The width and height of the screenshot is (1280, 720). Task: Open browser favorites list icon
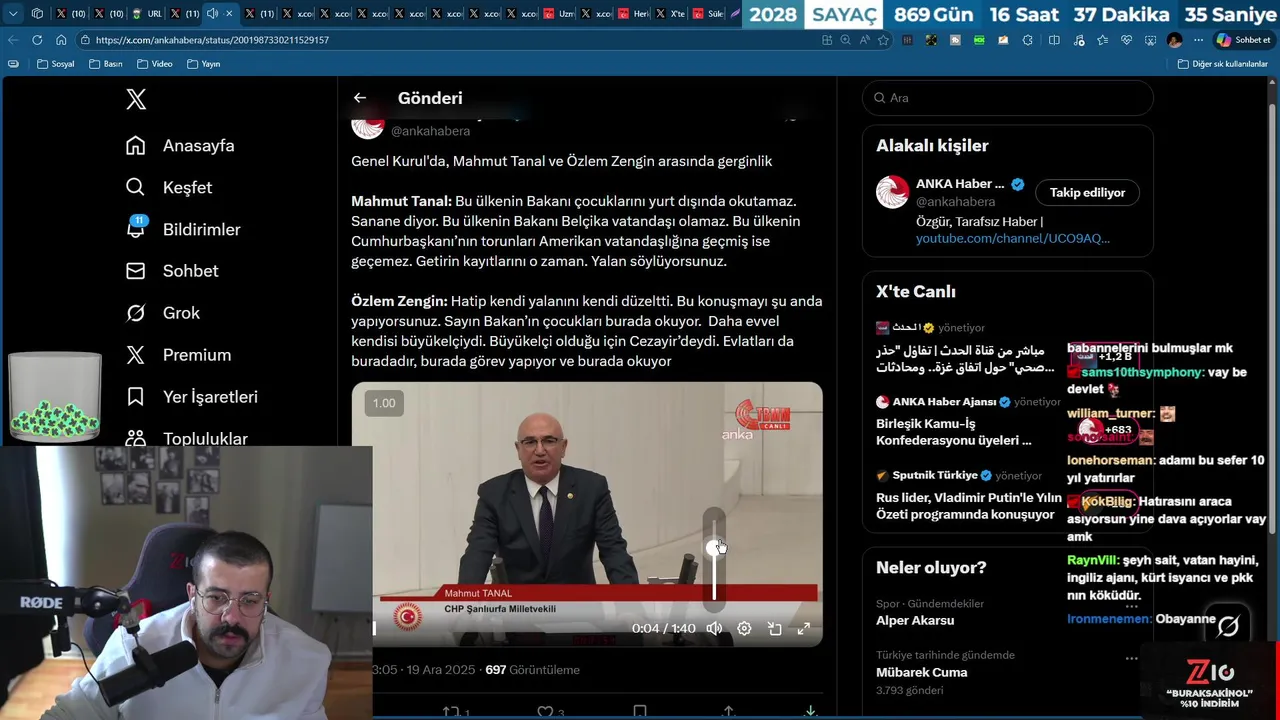pos(1102,40)
